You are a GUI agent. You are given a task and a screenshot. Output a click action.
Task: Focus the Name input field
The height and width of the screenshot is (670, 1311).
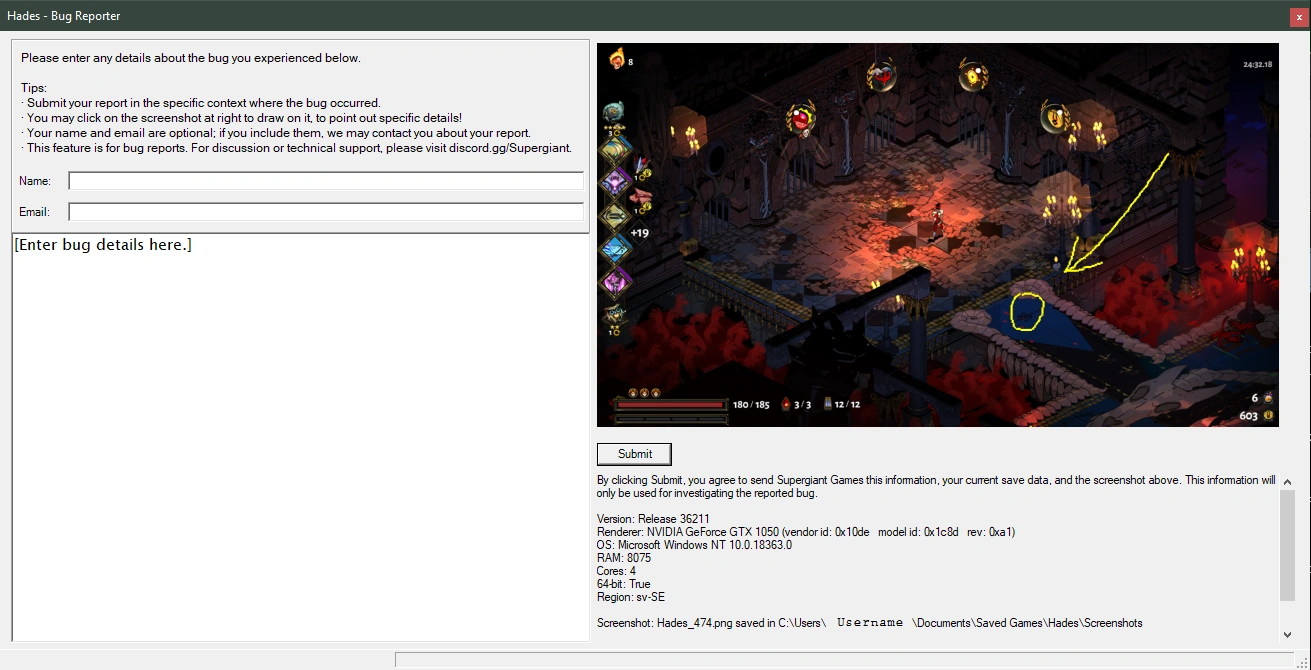(326, 181)
